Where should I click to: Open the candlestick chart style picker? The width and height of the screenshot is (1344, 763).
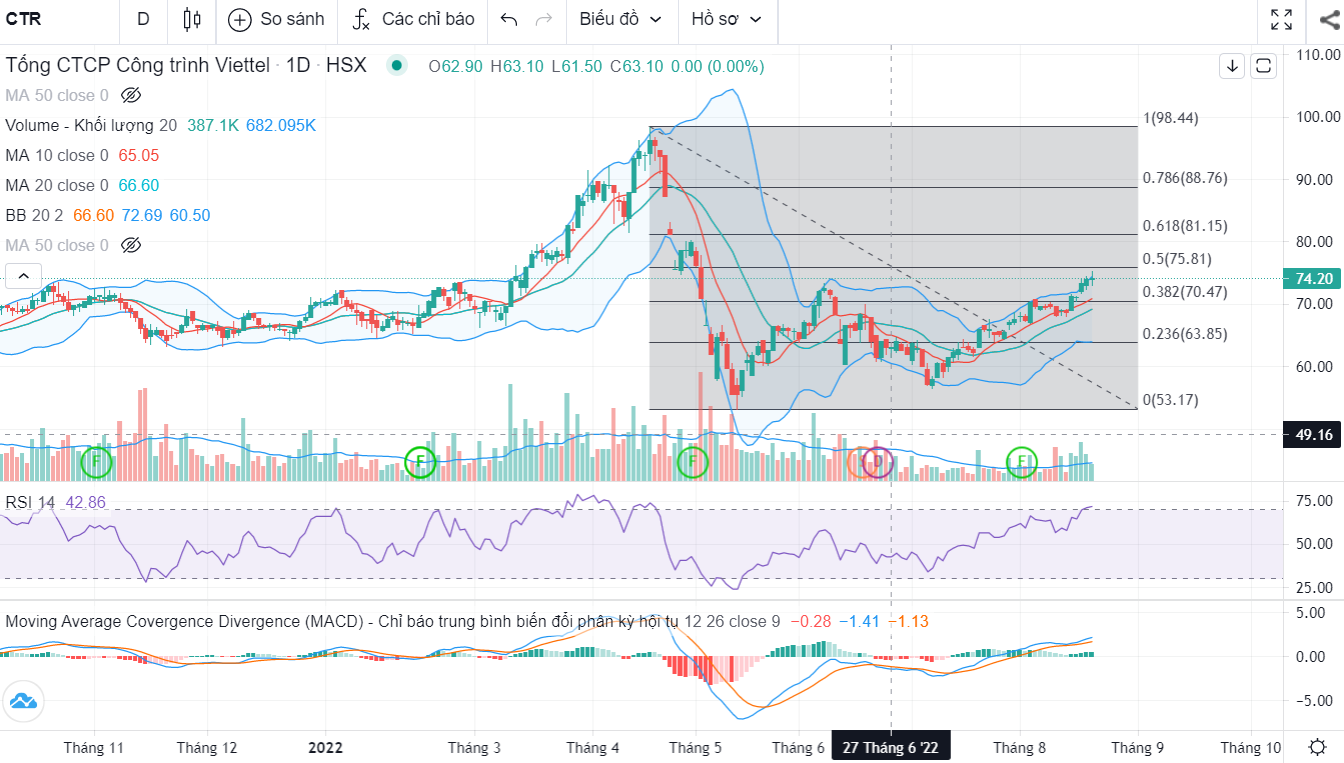[x=193, y=19]
